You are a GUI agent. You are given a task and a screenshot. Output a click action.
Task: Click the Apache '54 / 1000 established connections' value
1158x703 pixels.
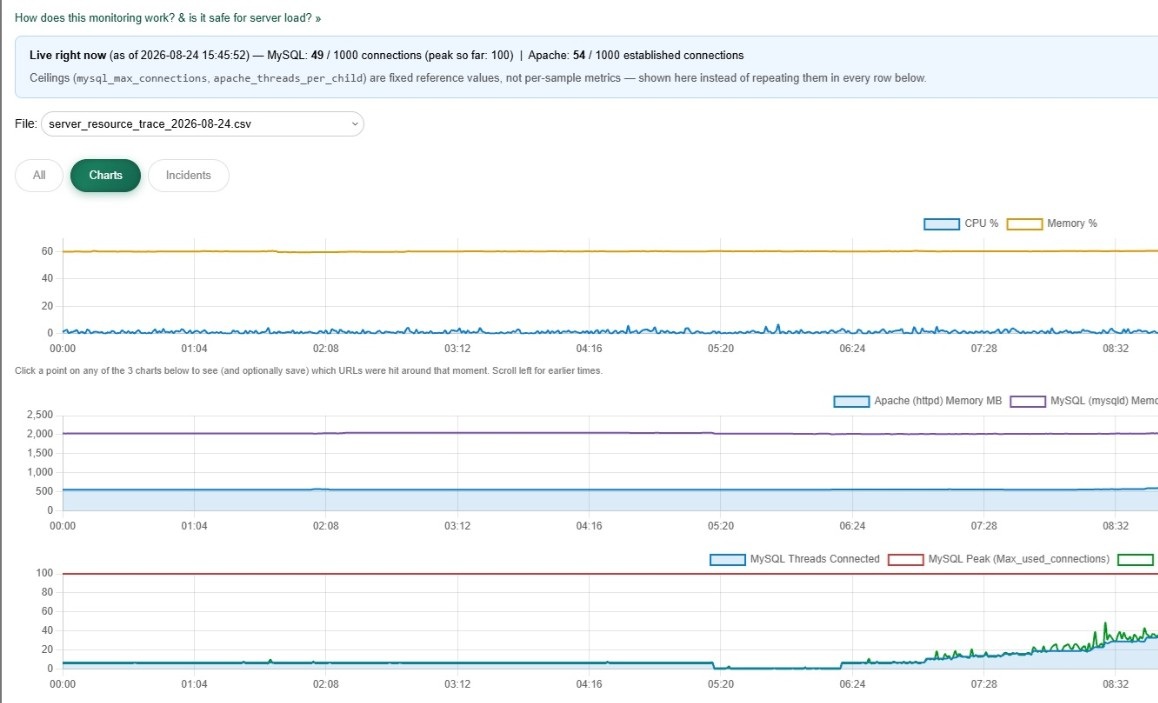(x=658, y=55)
